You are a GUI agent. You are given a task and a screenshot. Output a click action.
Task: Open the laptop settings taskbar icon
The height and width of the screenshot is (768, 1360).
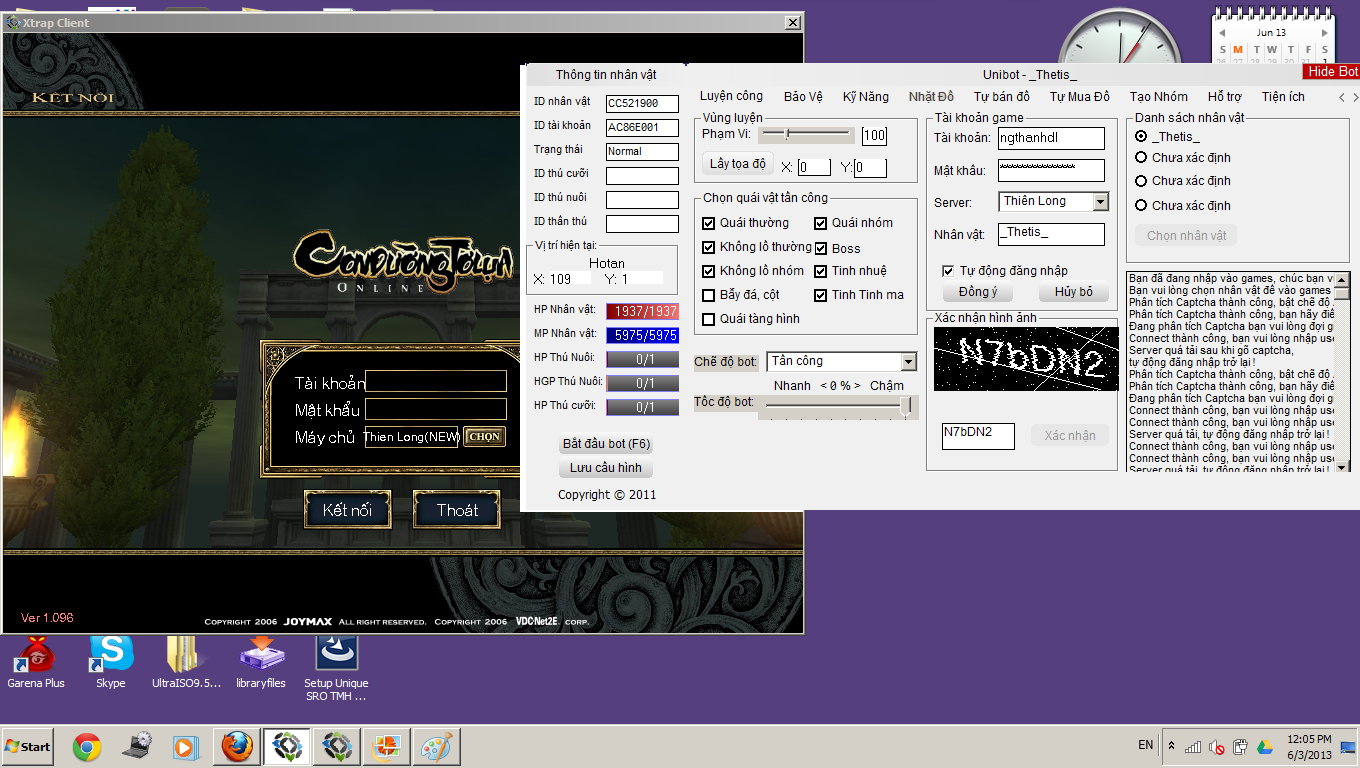click(137, 747)
